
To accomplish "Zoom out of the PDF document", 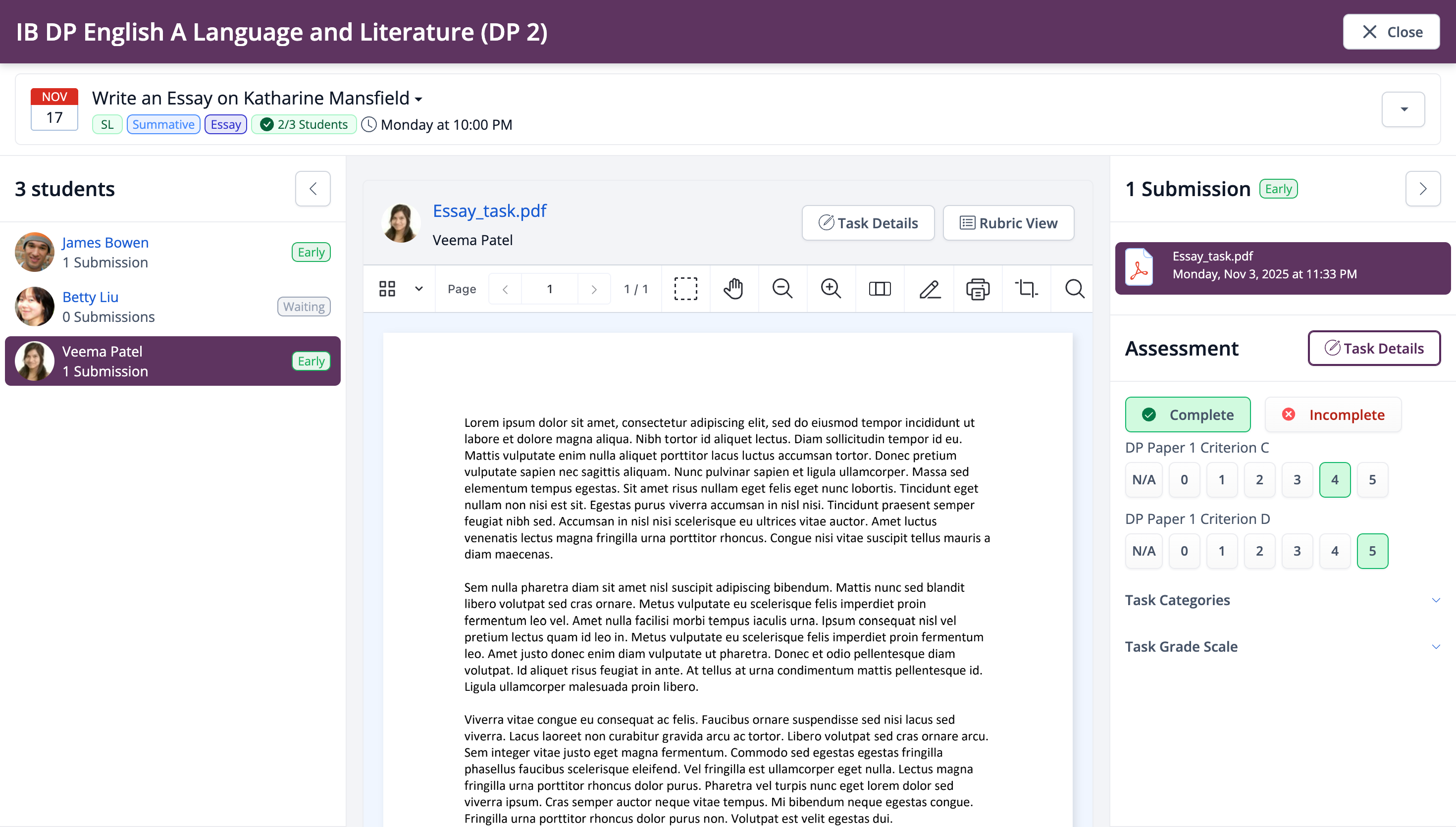I will [782, 289].
